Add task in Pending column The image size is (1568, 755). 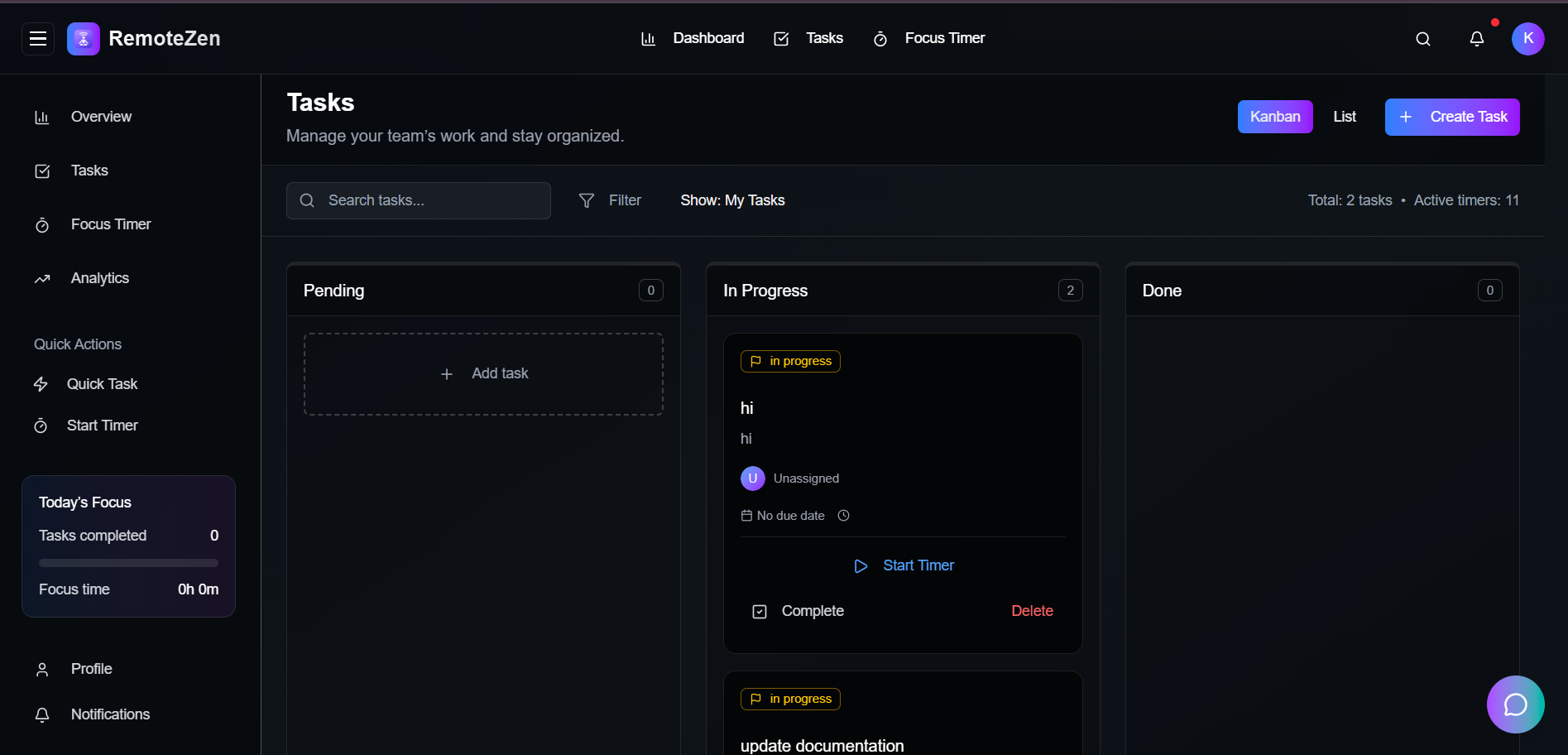click(x=483, y=374)
